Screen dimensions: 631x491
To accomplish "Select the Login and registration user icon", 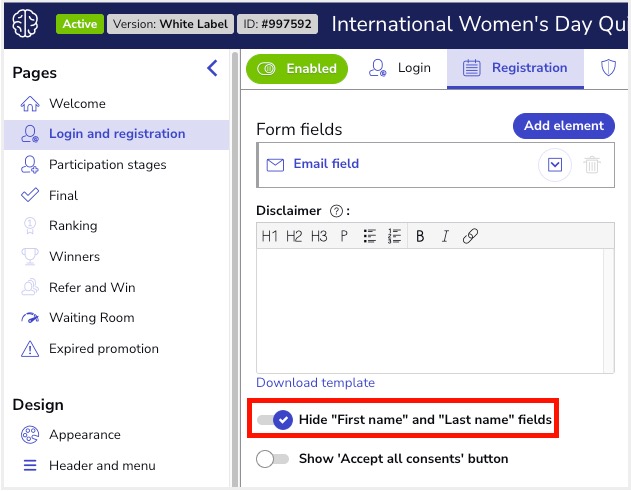I will [30, 134].
